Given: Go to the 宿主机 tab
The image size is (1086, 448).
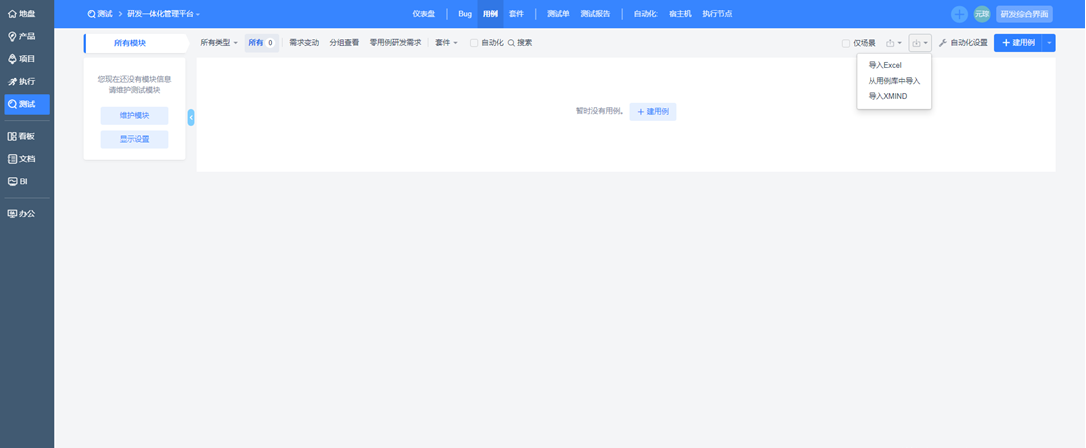Looking at the screenshot, I should (x=680, y=14).
